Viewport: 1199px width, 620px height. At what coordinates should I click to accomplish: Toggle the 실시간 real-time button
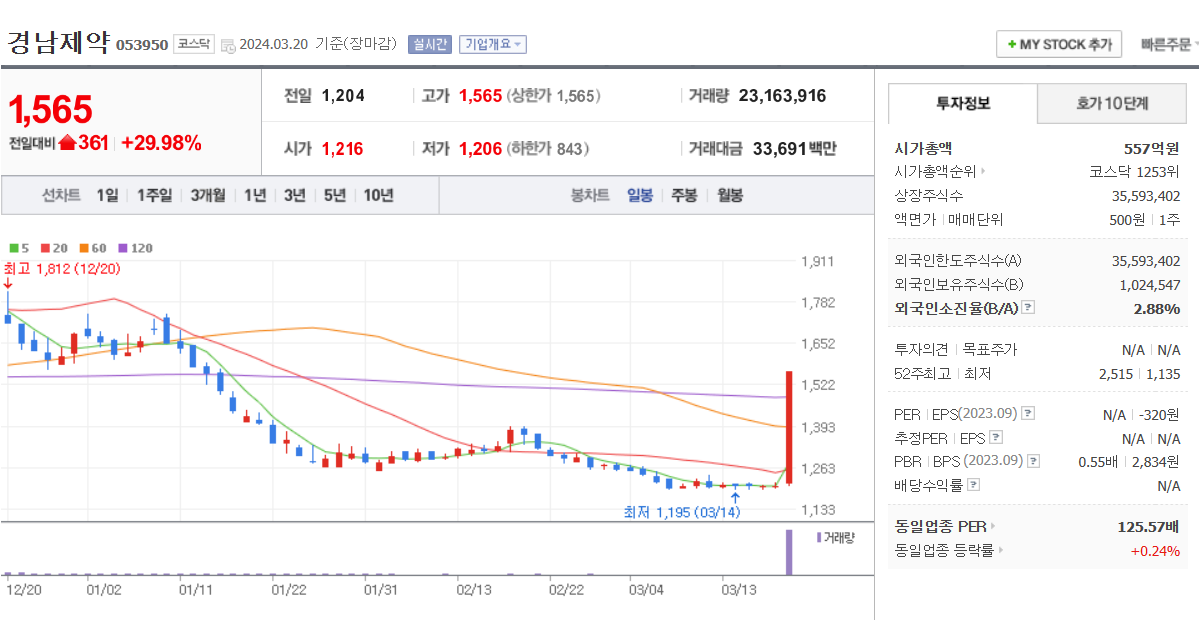click(x=431, y=44)
